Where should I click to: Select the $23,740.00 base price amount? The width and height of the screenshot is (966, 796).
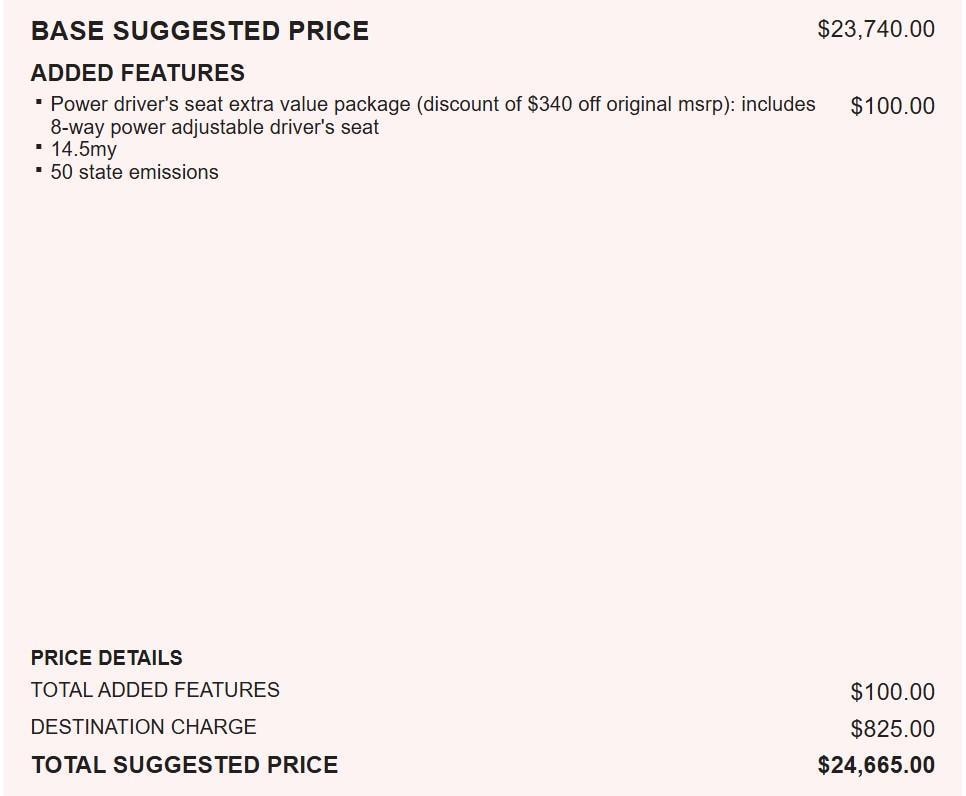(x=876, y=29)
